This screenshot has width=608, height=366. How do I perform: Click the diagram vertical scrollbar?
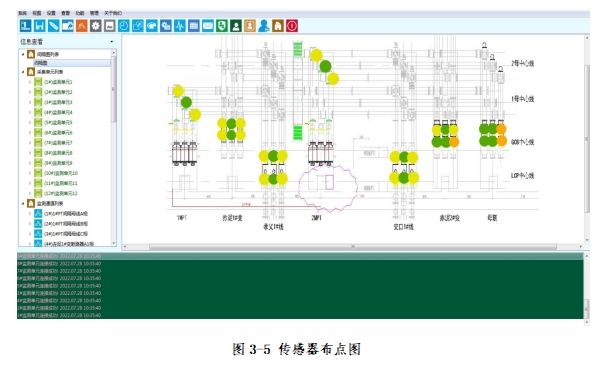coord(587,138)
